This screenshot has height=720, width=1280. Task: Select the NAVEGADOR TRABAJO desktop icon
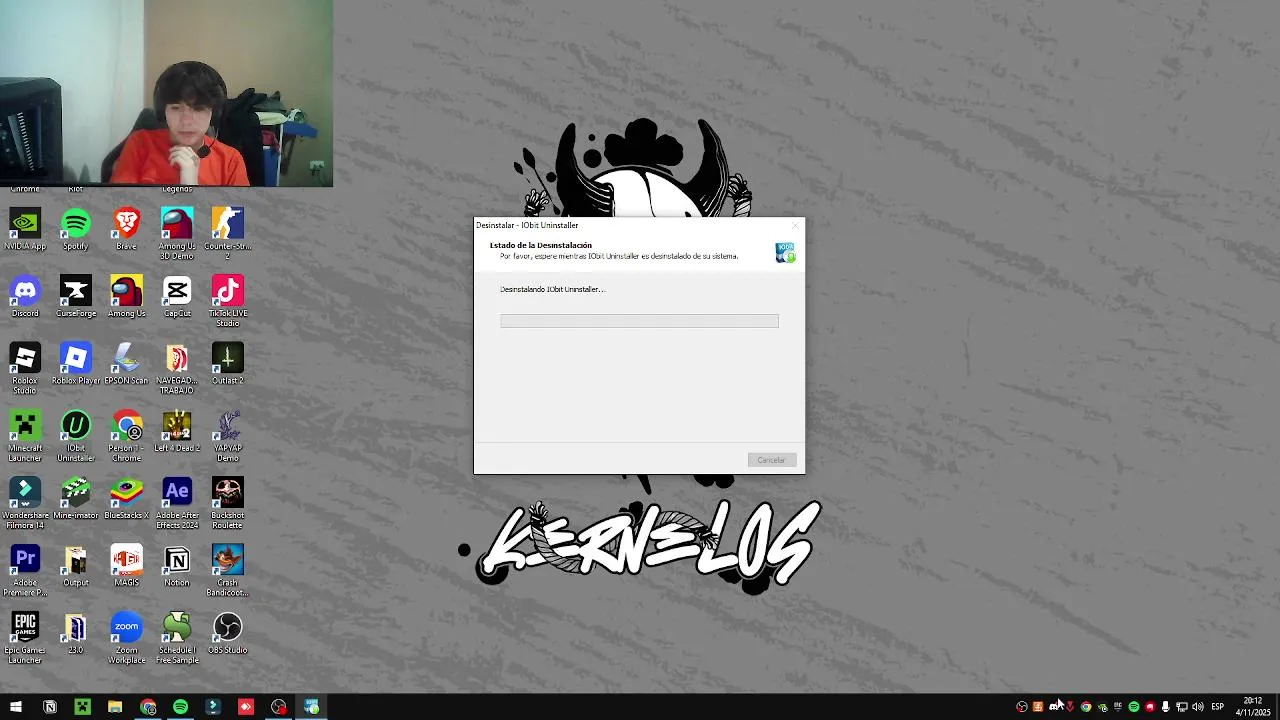tap(177, 368)
